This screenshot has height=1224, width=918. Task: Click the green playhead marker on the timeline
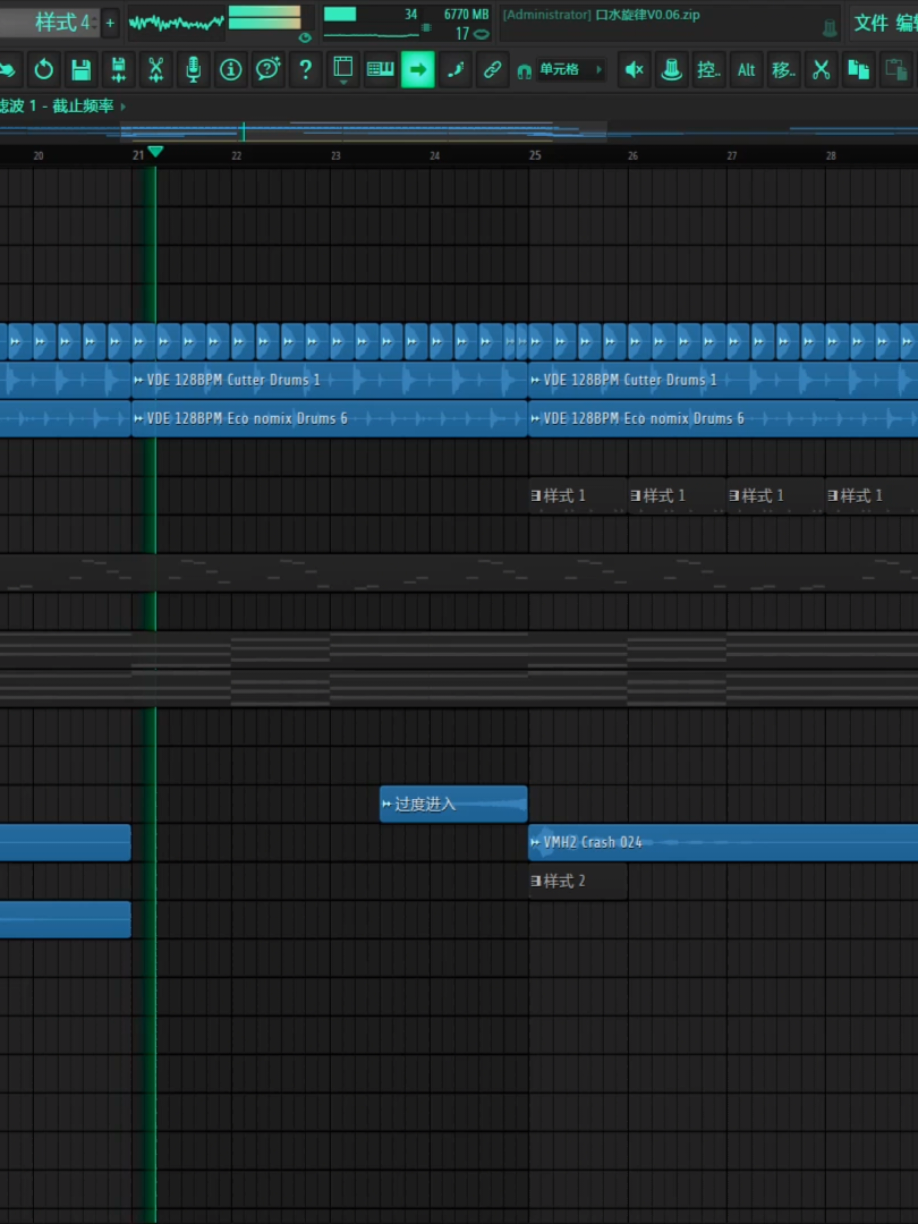tap(155, 152)
